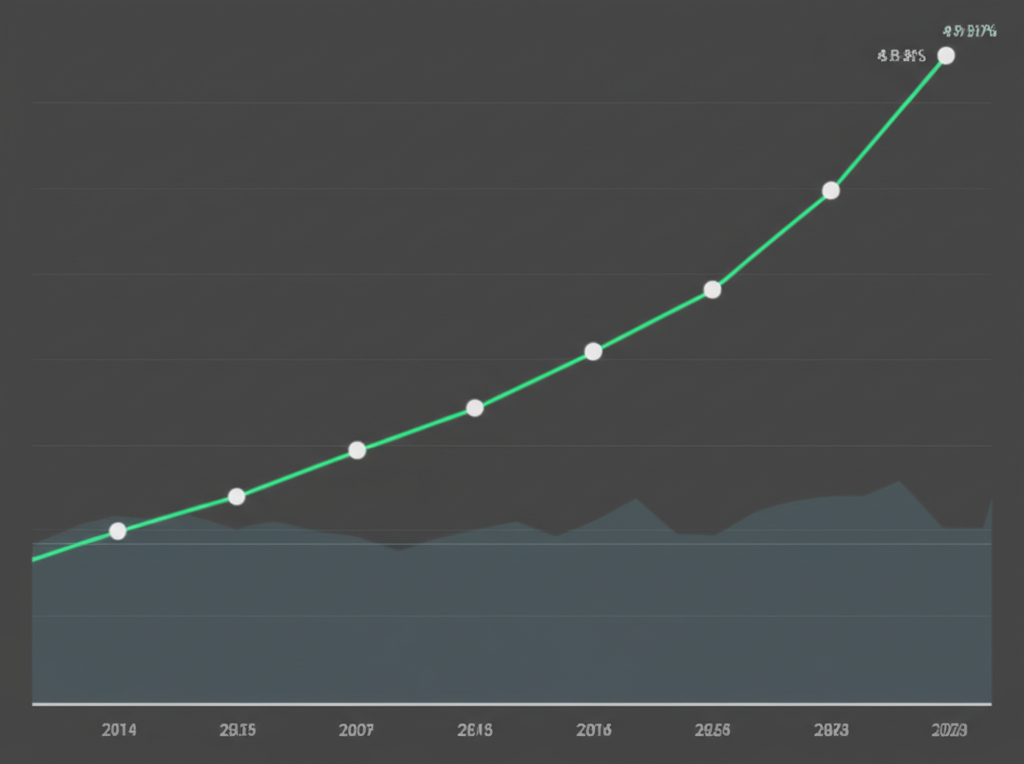This screenshot has height=764, width=1024.
Task: Select the 2014 year axis label
Action: tap(119, 730)
